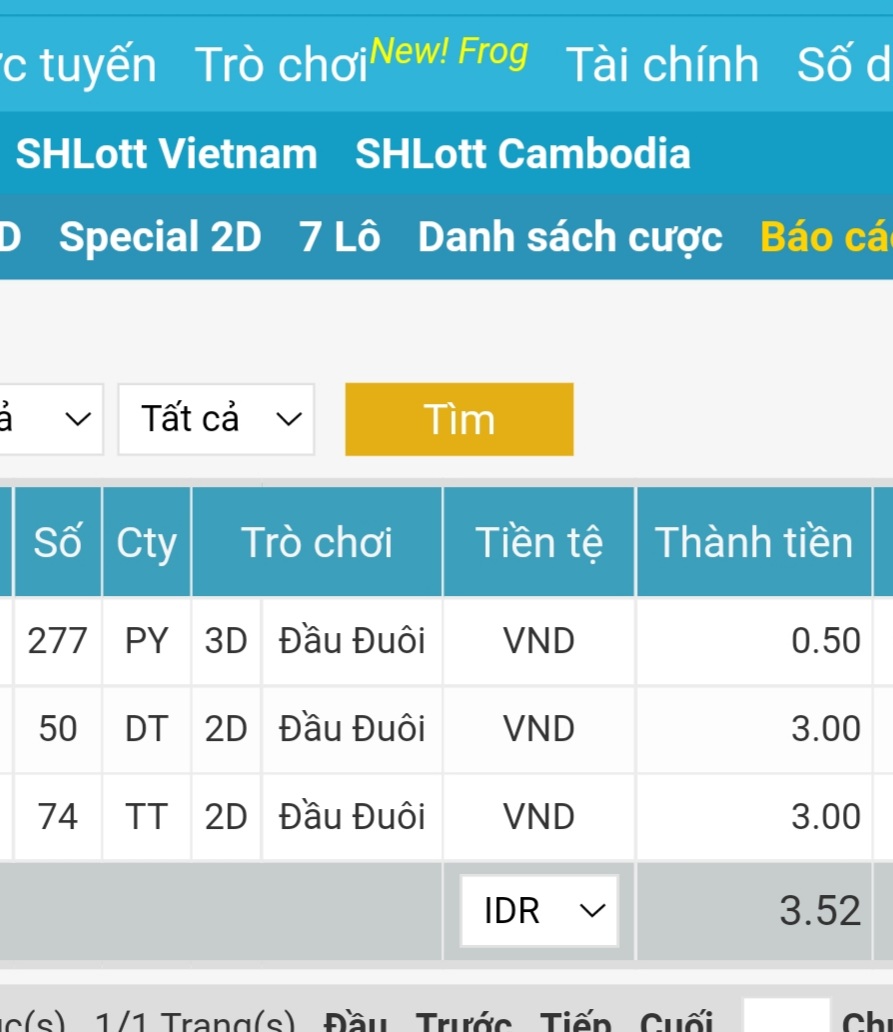893x1032 pixels.
Task: Switch to SHLott Vietnam tab
Action: (166, 154)
